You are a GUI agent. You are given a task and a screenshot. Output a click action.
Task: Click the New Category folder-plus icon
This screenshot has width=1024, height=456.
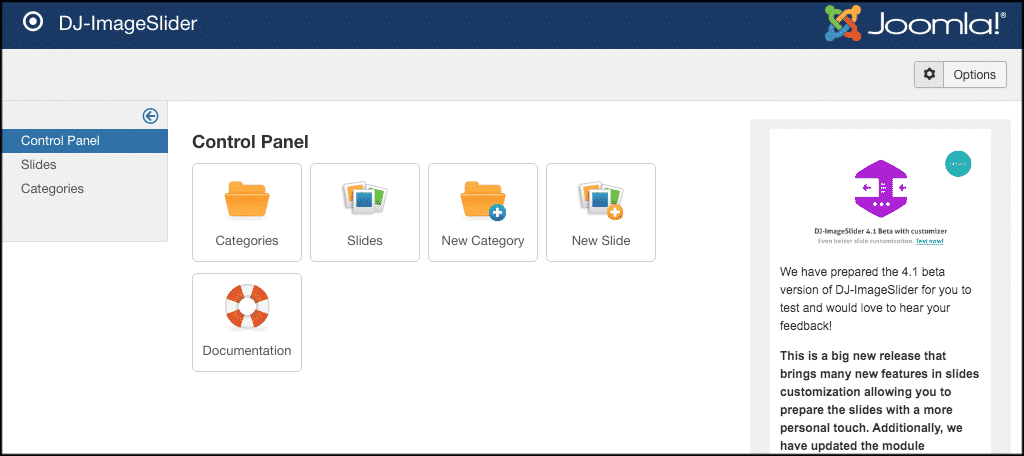click(x=483, y=200)
